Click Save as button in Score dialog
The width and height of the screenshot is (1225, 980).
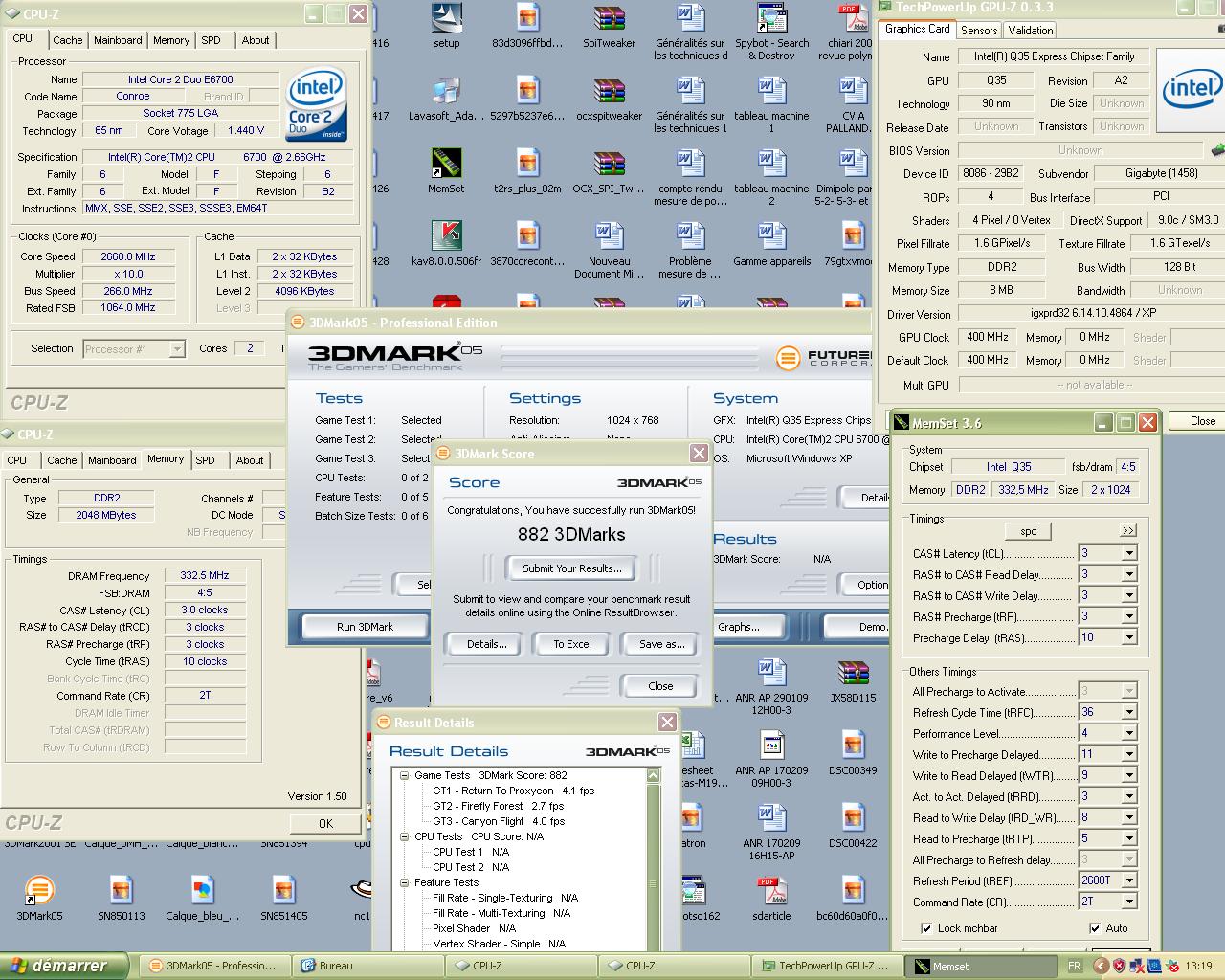[x=662, y=644]
